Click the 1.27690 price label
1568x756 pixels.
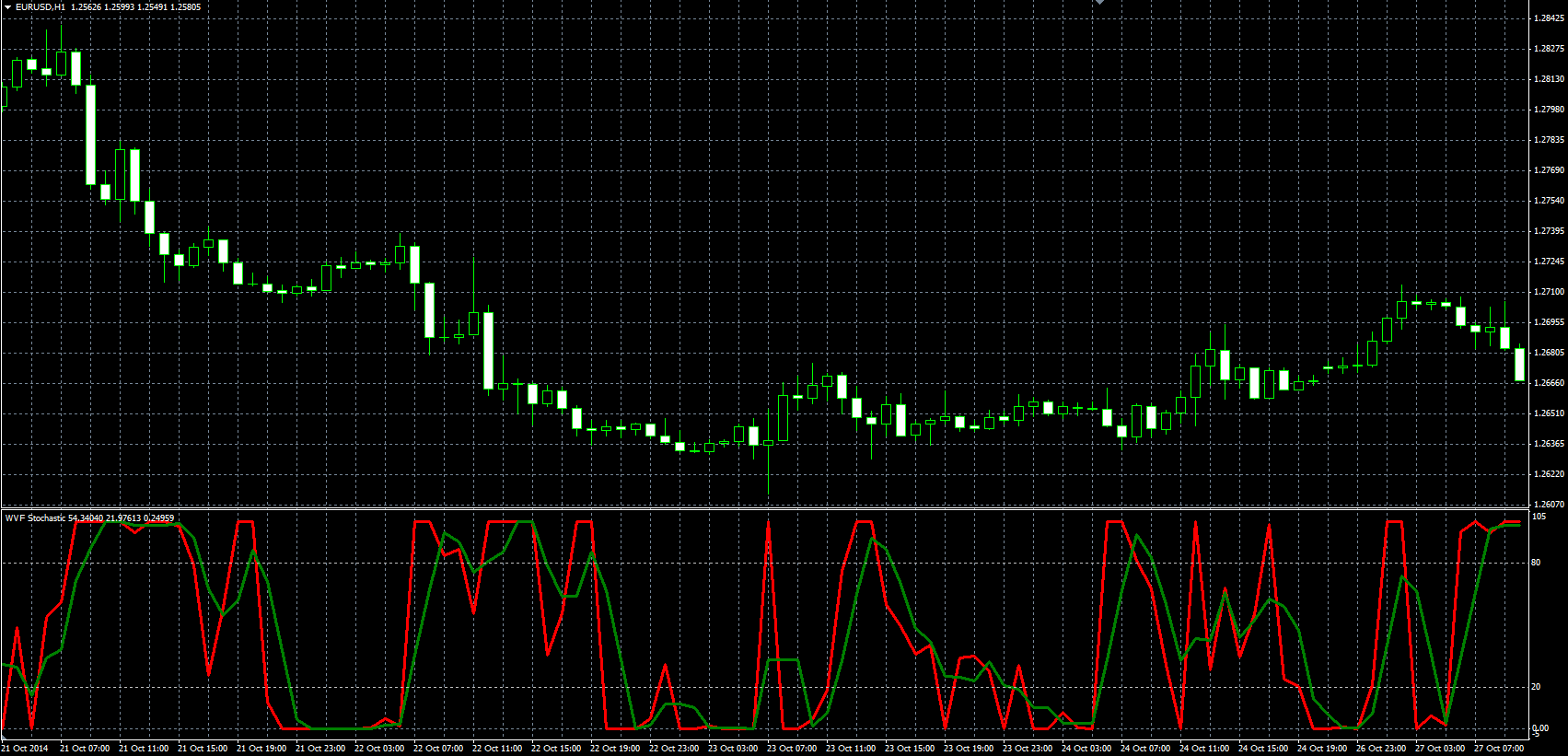coord(1550,170)
